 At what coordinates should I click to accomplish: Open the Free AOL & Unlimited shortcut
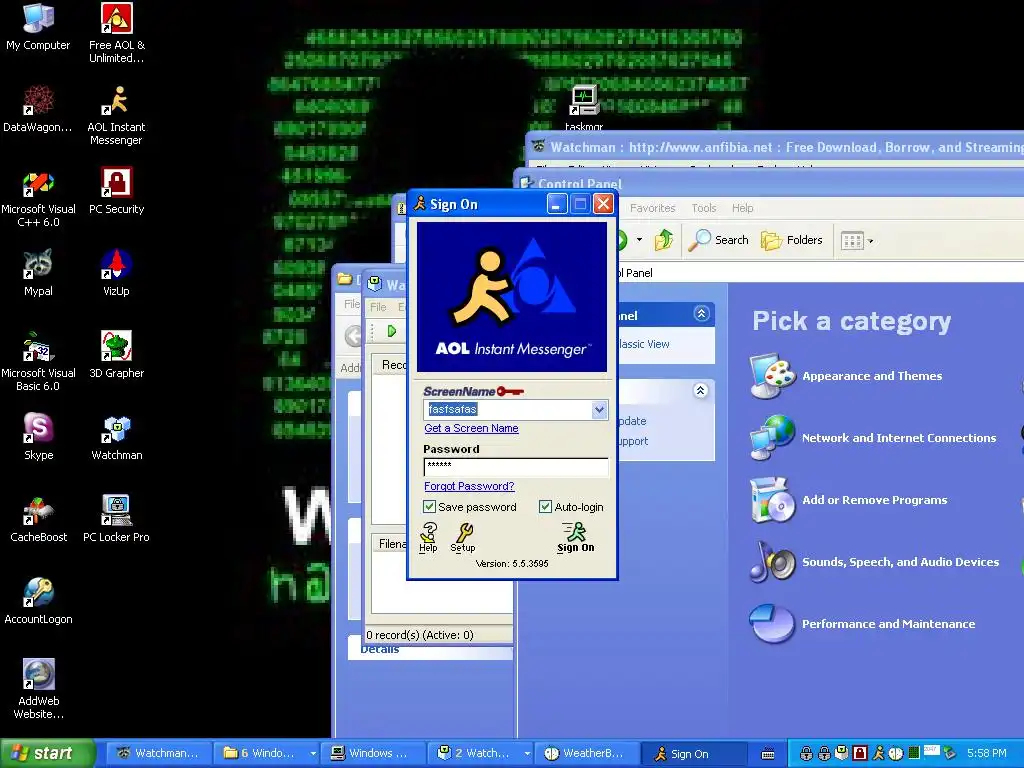(116, 33)
